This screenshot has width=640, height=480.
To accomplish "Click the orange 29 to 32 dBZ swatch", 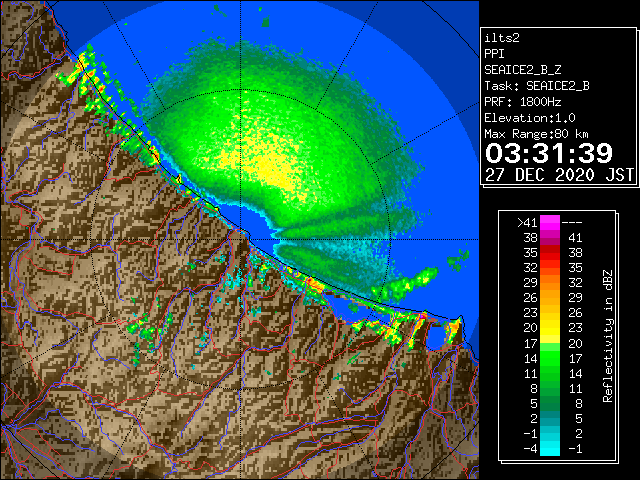I will click(x=550, y=283).
